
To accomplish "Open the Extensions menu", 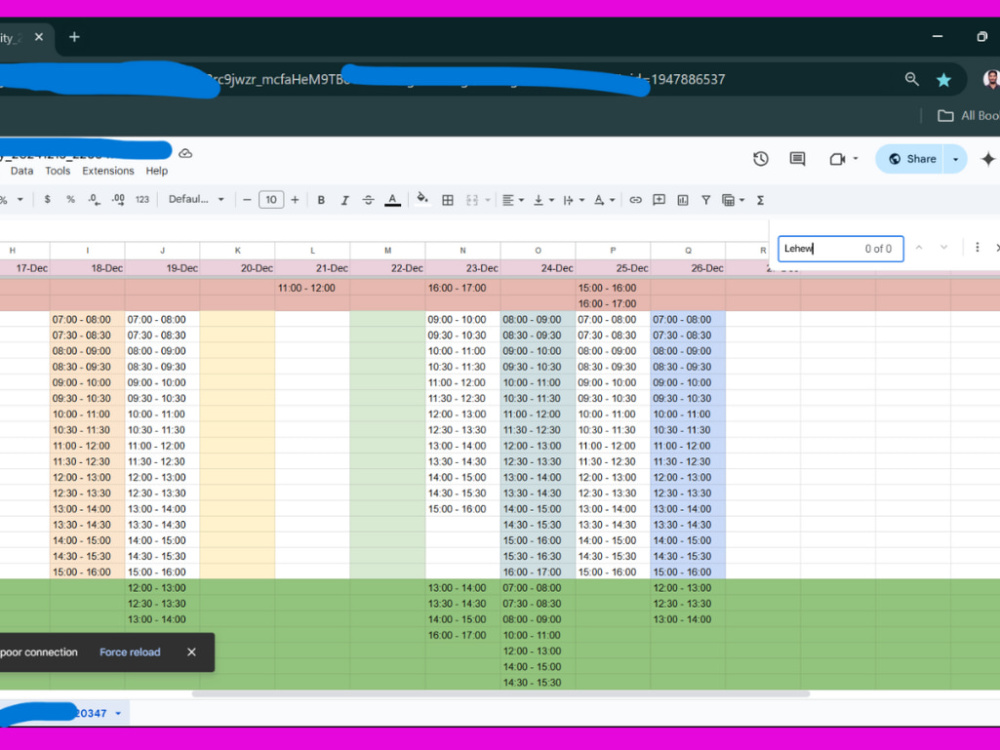I will (x=108, y=170).
